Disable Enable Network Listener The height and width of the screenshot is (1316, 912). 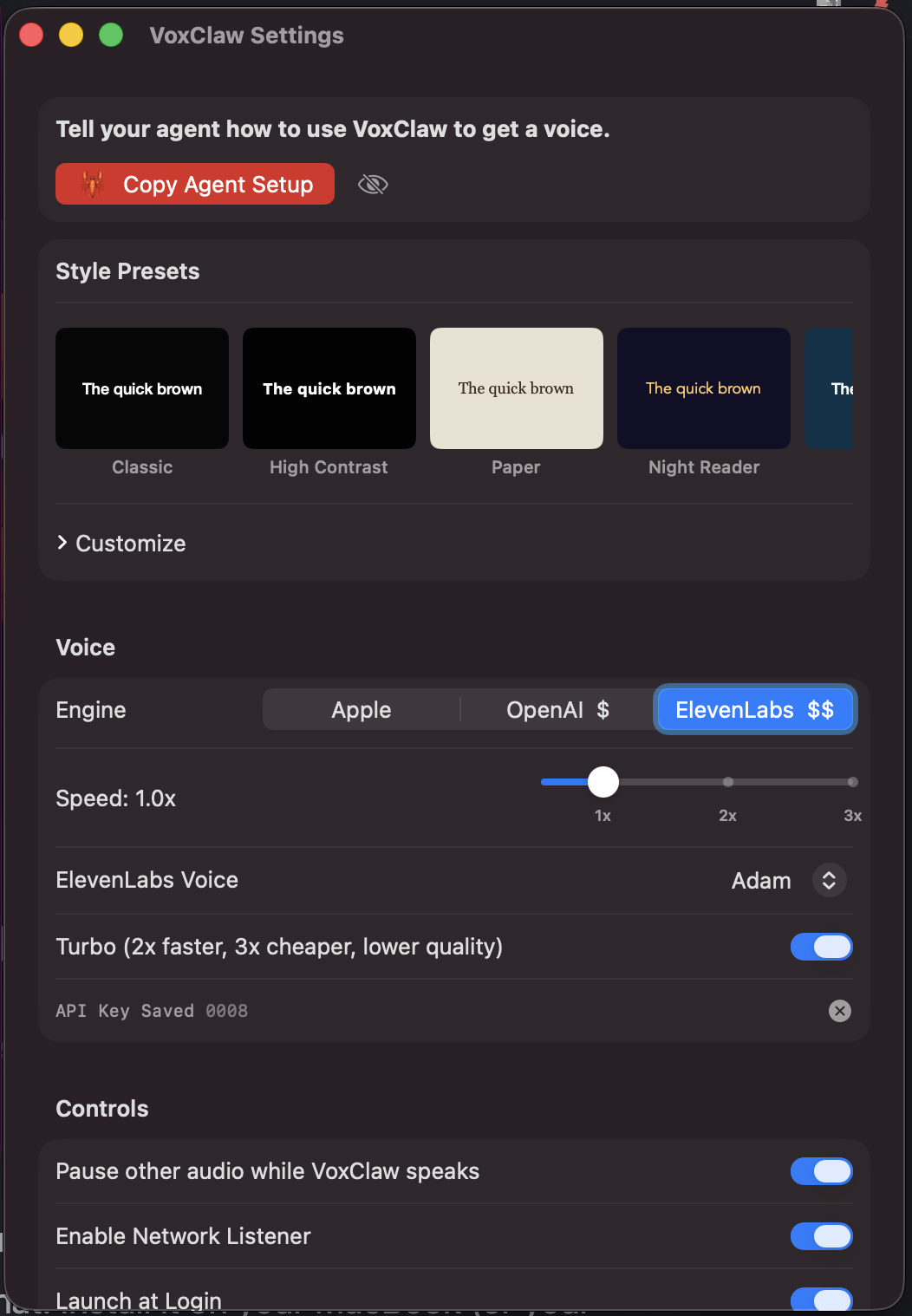coord(821,1235)
